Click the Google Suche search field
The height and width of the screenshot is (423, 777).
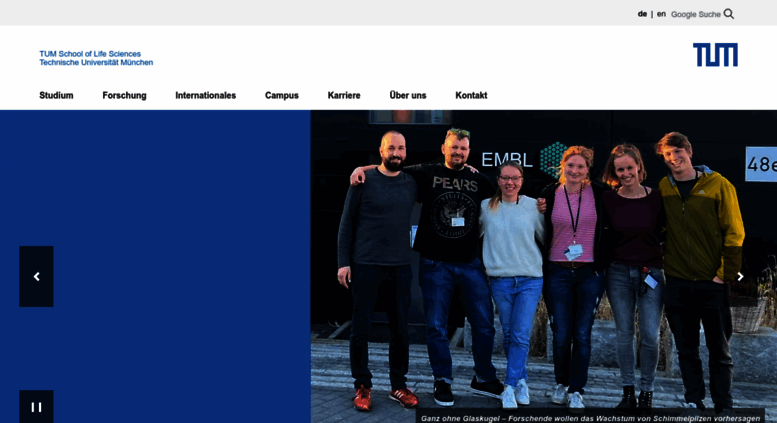tap(696, 14)
